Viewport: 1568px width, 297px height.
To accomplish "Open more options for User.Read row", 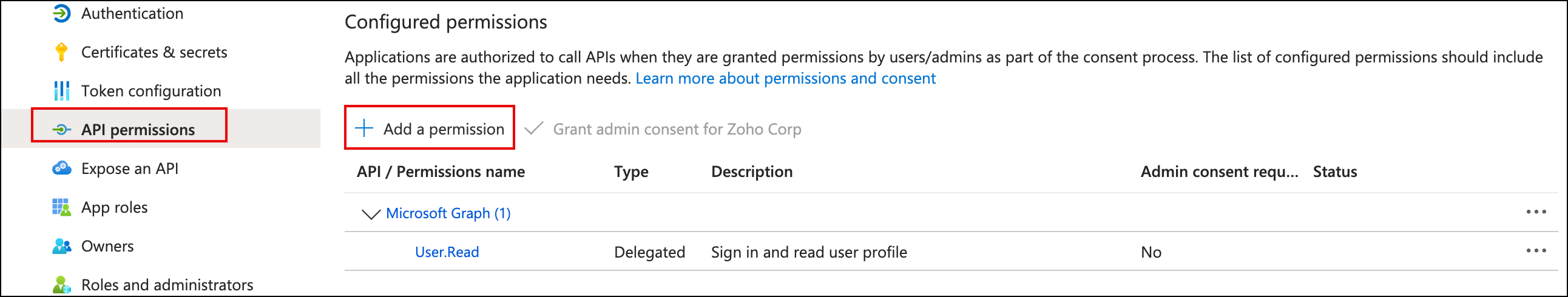I will 1535,251.
